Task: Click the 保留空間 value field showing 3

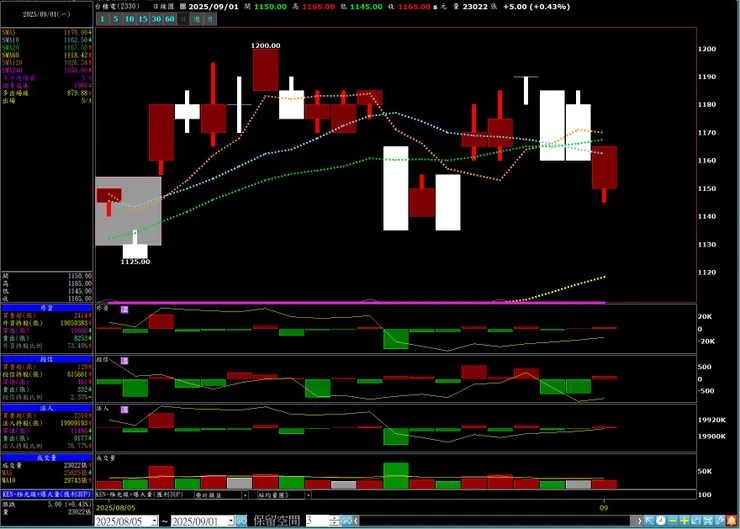Action: coord(317,521)
